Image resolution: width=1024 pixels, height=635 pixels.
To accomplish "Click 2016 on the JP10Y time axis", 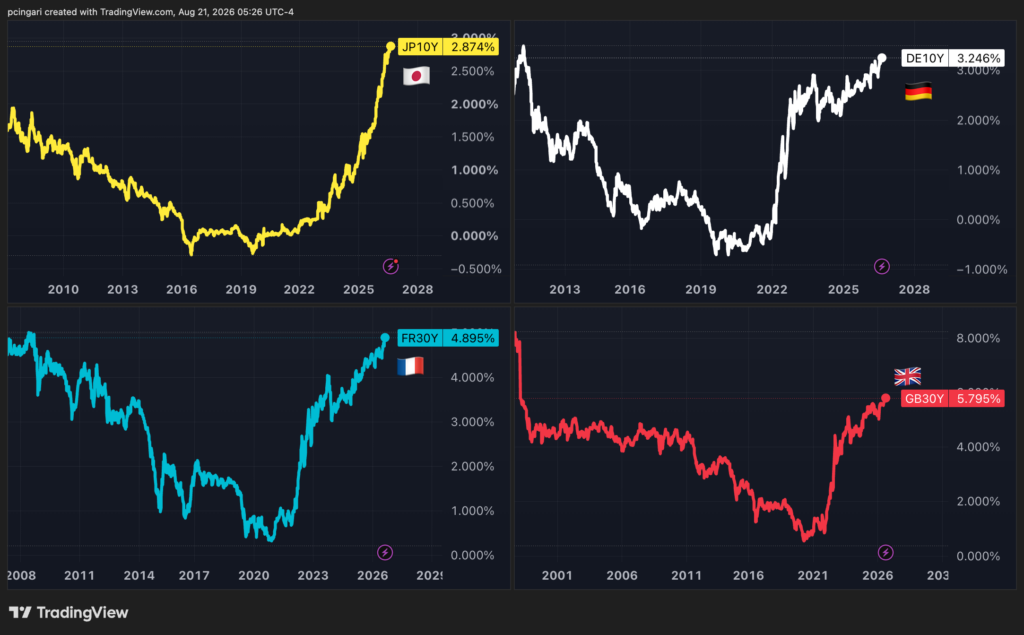I will tap(182, 289).
